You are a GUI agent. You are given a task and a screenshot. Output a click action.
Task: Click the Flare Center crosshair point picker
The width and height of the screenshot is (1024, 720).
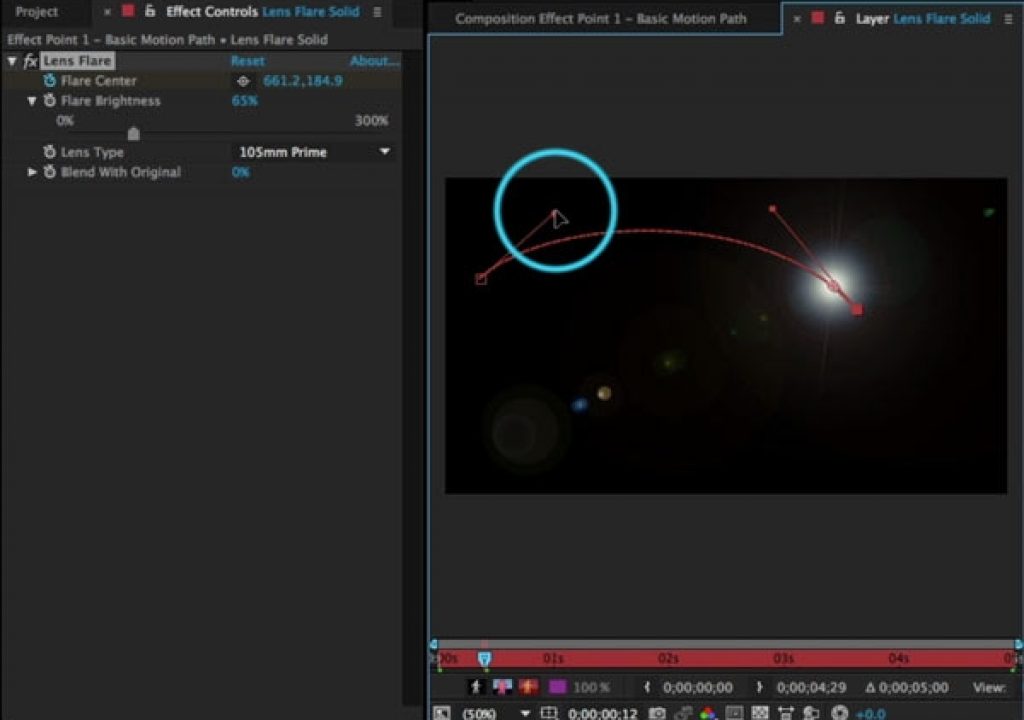243,82
